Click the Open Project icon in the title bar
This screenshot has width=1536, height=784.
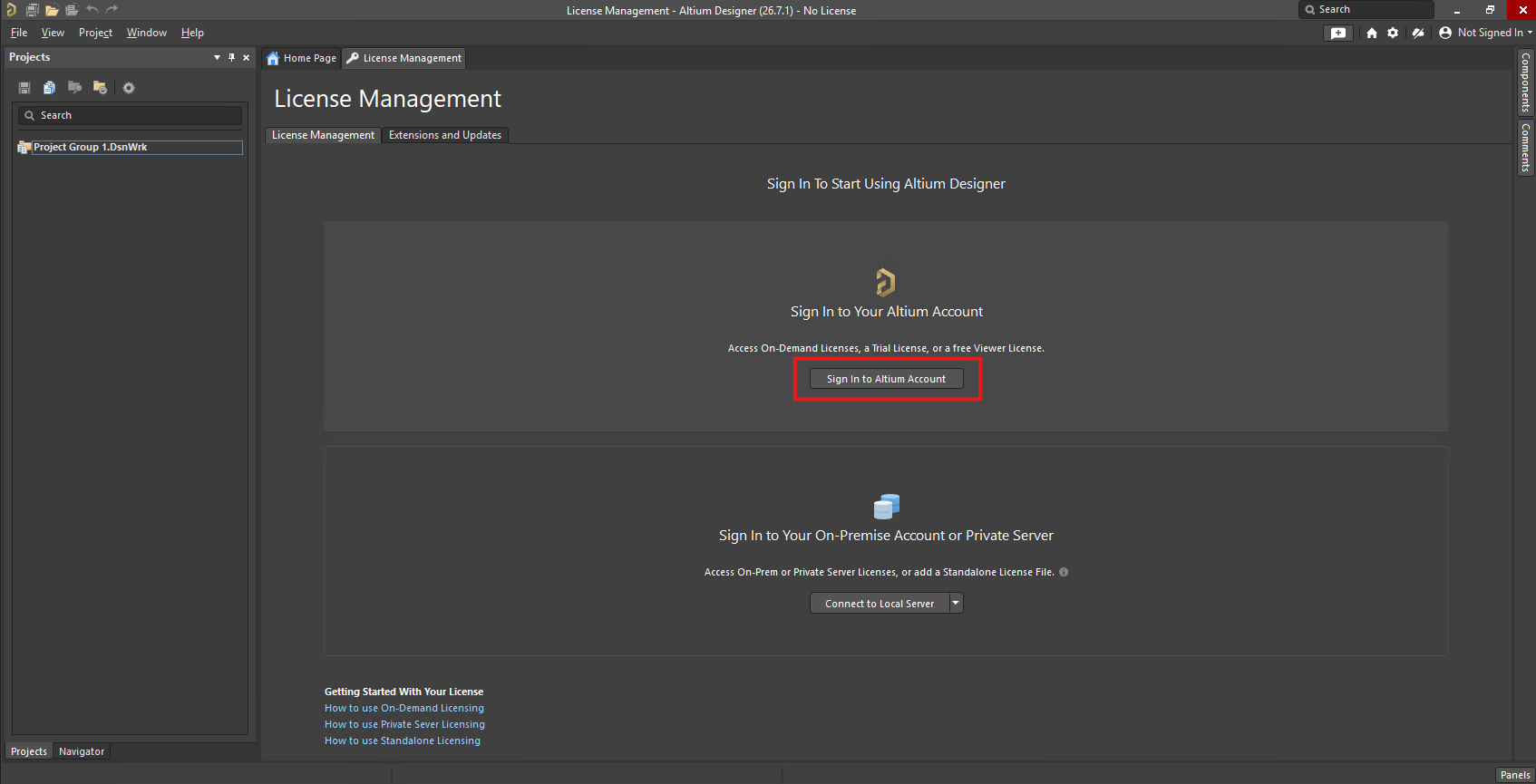[72, 10]
